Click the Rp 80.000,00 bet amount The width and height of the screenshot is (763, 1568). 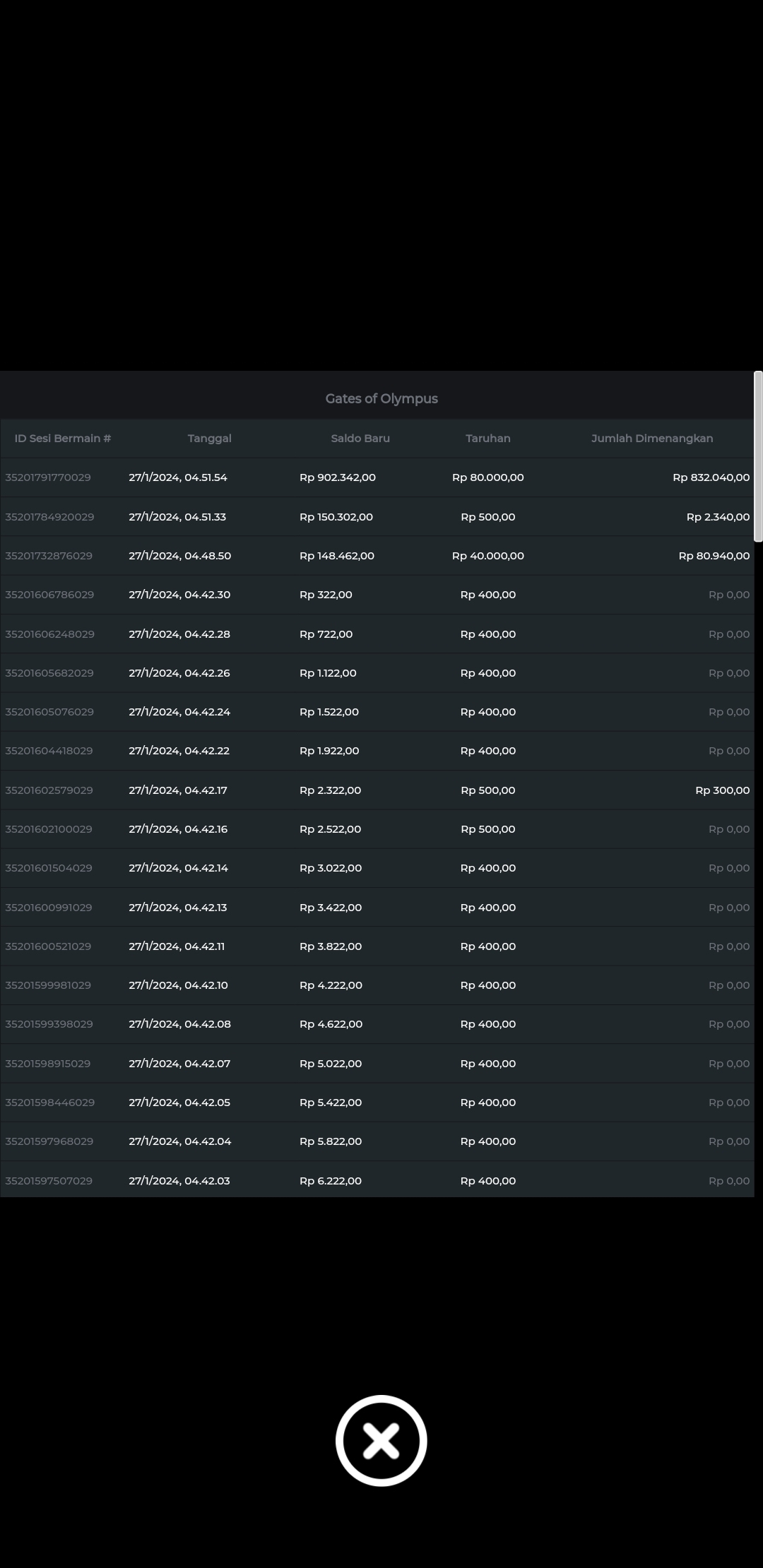(x=487, y=477)
